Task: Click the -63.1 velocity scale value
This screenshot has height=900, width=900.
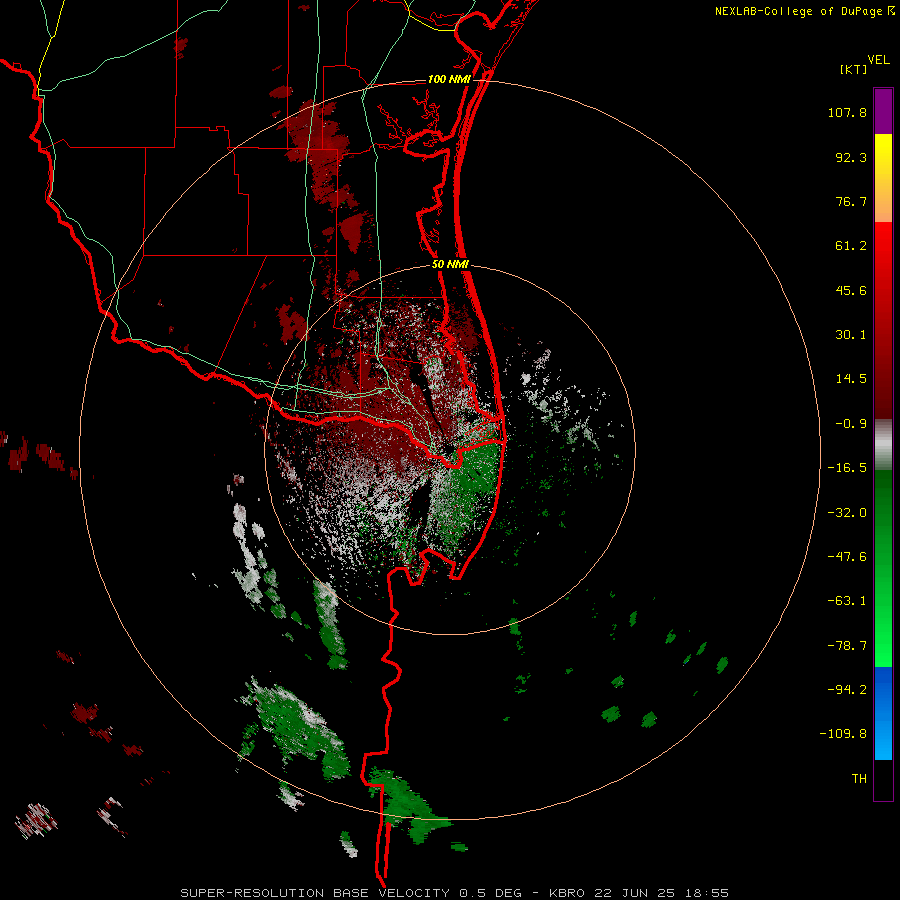Action: tap(847, 601)
